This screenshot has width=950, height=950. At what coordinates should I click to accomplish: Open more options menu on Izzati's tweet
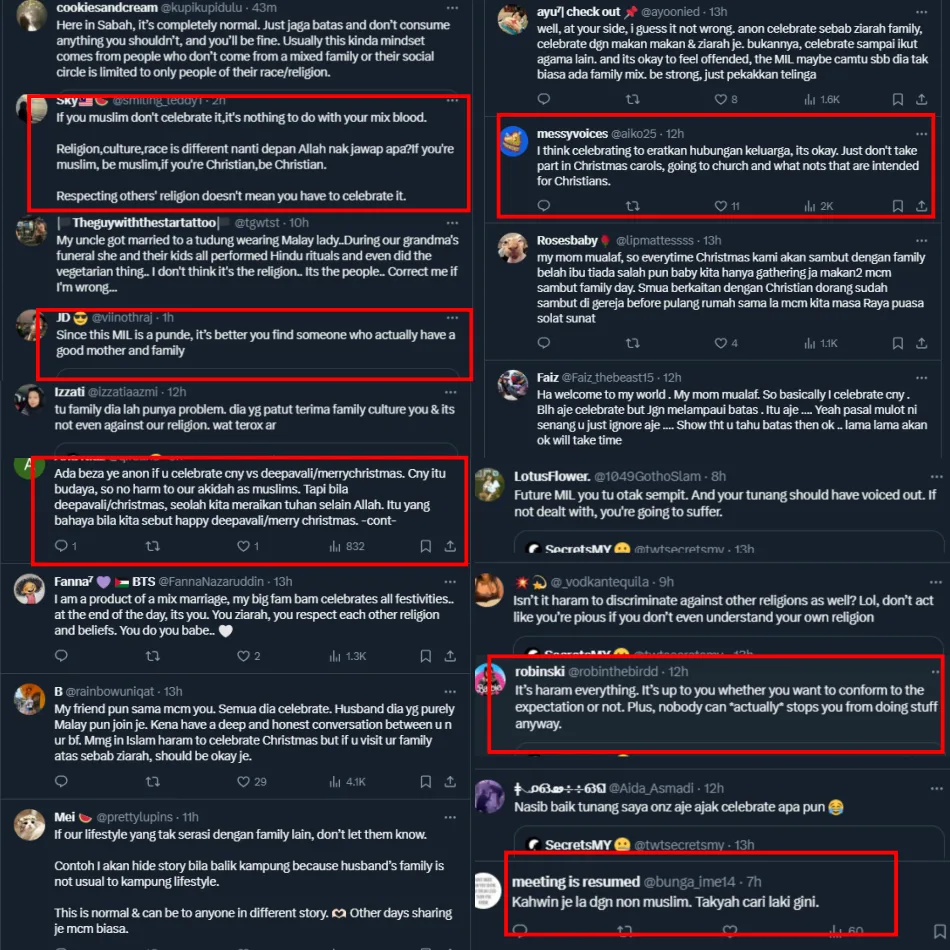pyautogui.click(x=450, y=392)
